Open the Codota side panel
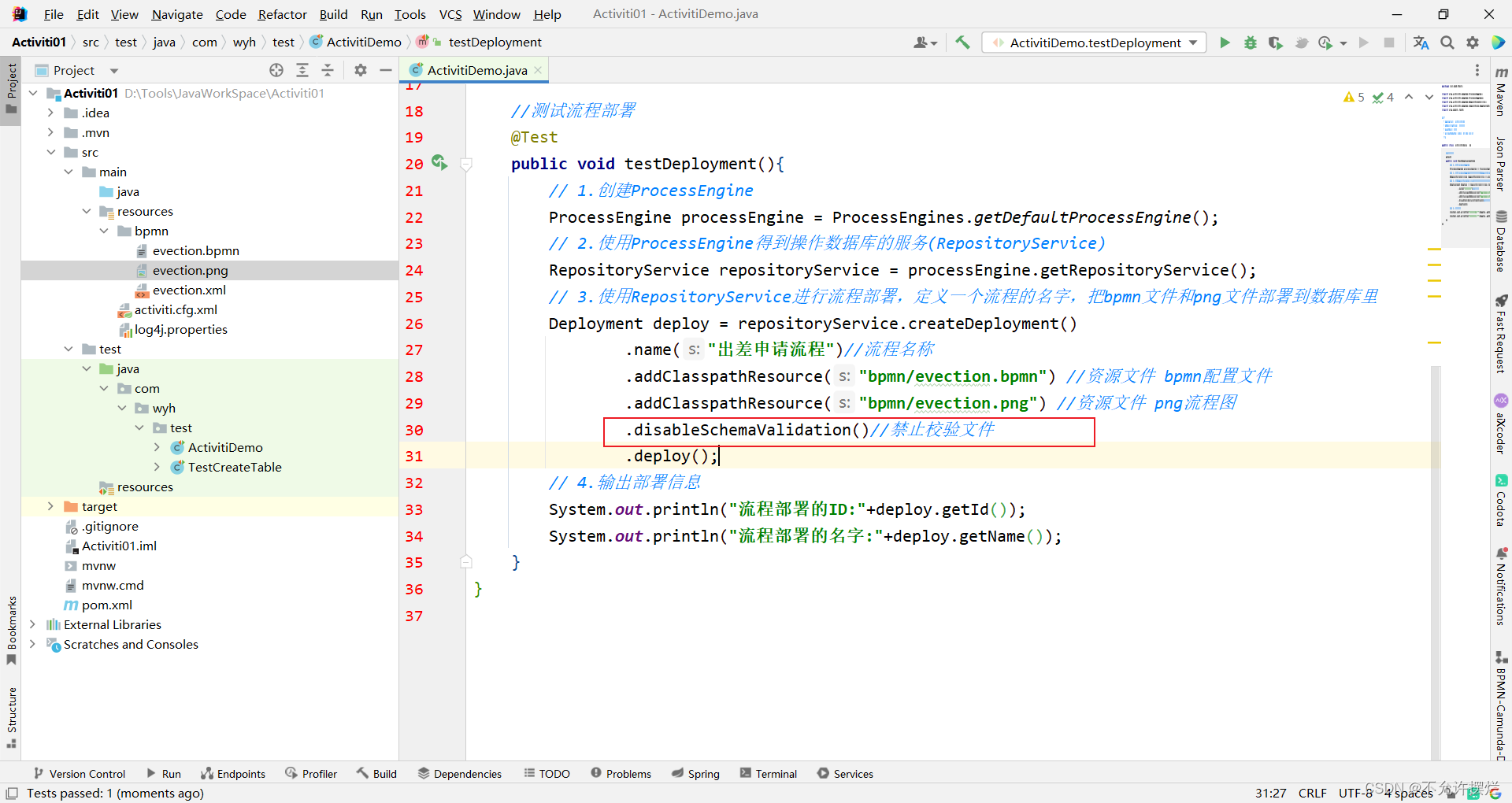 pyautogui.click(x=1501, y=501)
